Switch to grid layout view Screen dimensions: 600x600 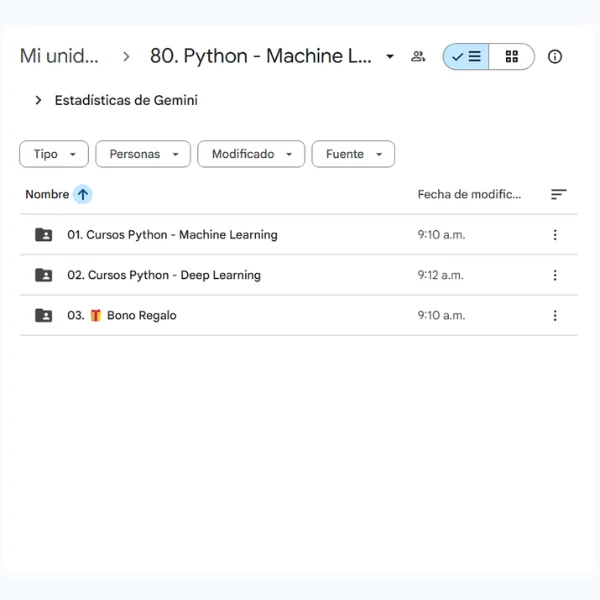(x=512, y=57)
